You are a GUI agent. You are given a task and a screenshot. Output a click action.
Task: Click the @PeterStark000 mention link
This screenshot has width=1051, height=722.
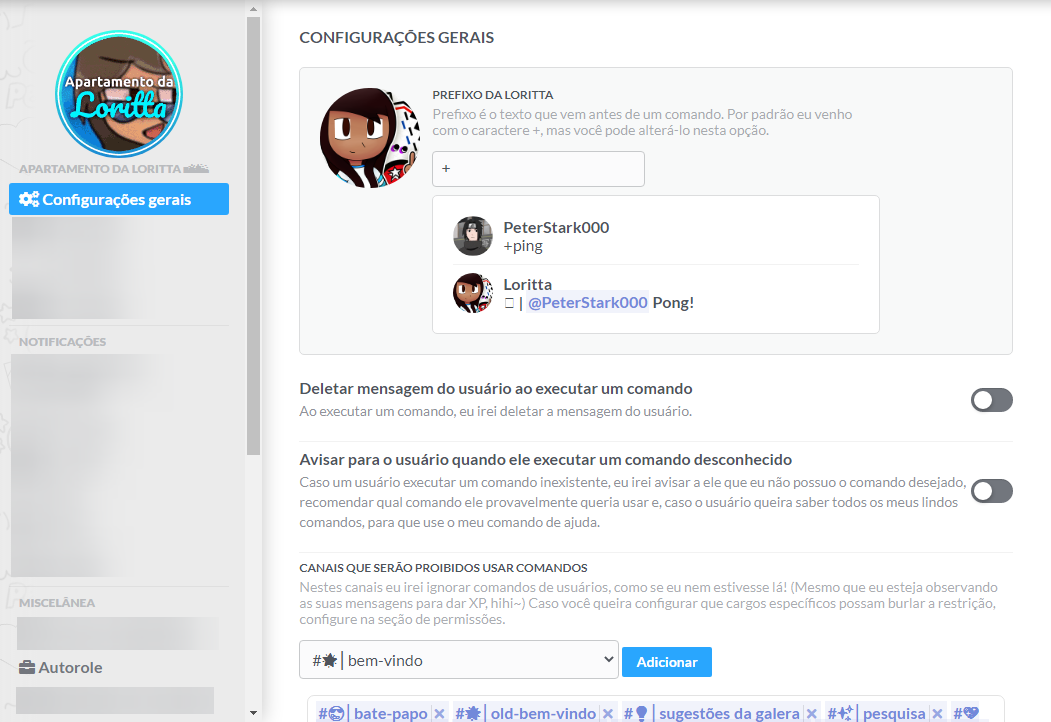pyautogui.click(x=587, y=301)
